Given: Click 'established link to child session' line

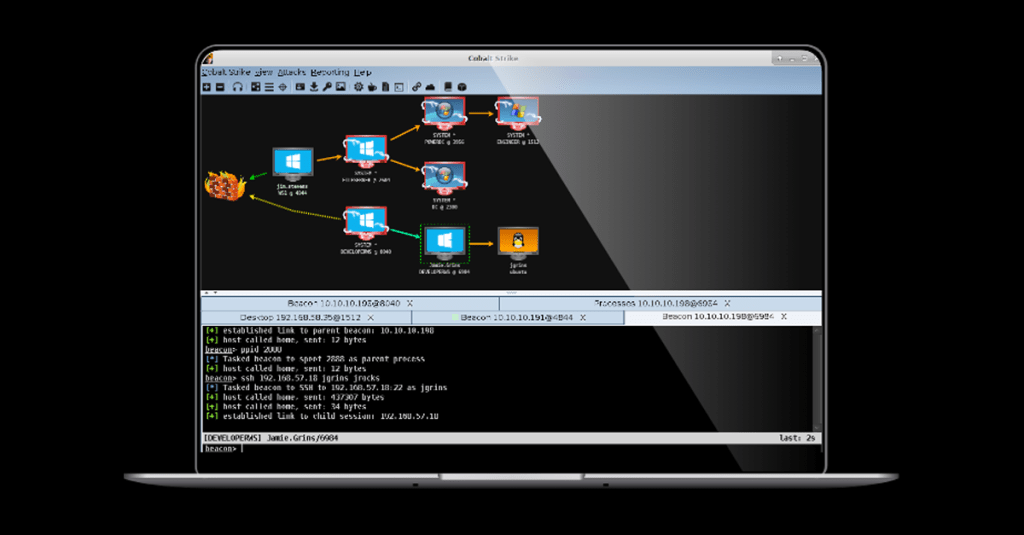Looking at the screenshot, I should pyautogui.click(x=322, y=416).
